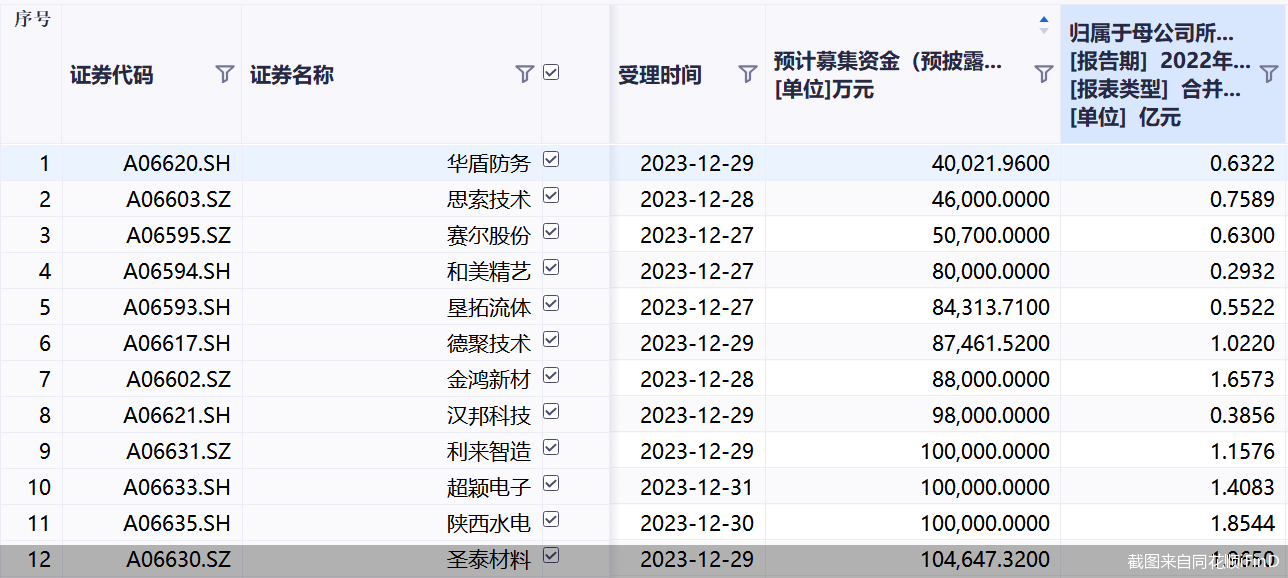Viewport: 1288px width, 578px height.
Task: Uncheck the 赛尔股份 row checkbox
Action: 551,232
